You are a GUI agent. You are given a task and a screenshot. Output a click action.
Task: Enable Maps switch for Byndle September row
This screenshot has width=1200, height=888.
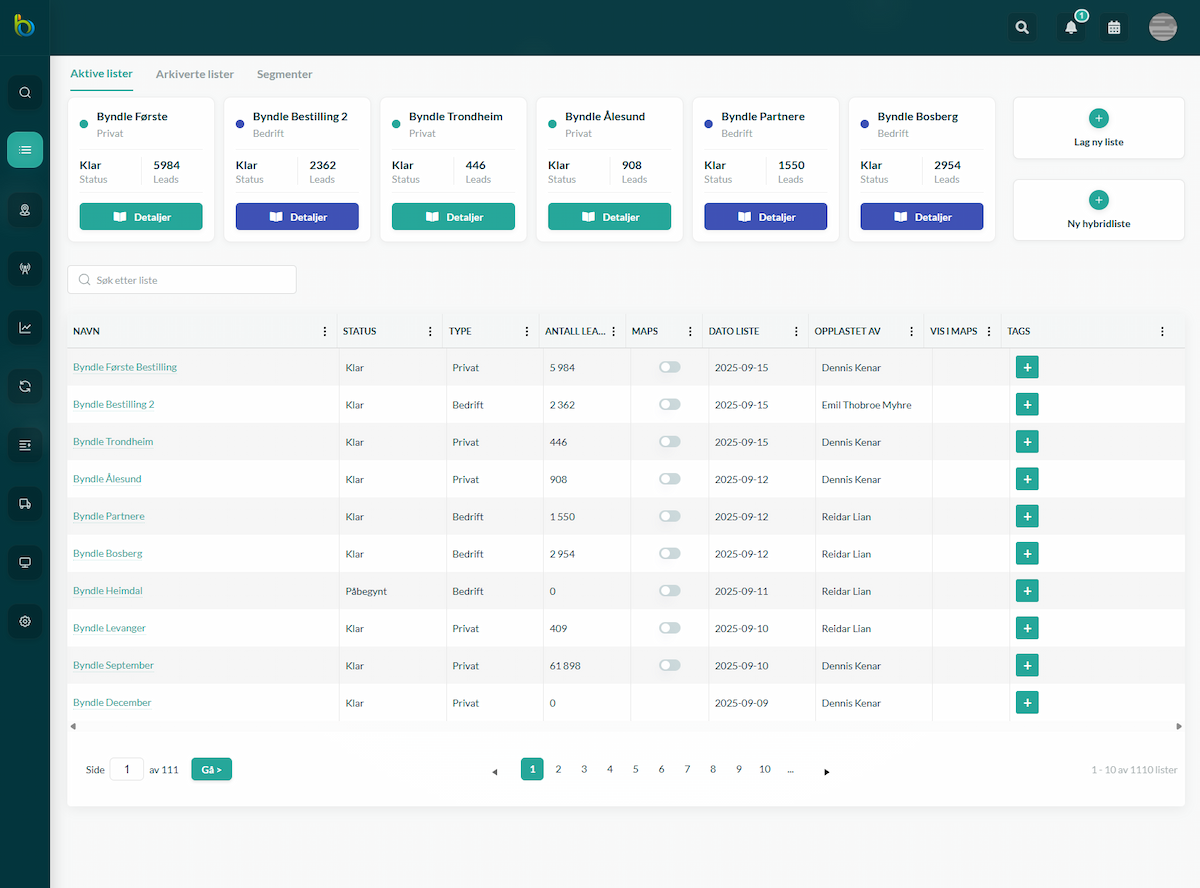coord(669,665)
